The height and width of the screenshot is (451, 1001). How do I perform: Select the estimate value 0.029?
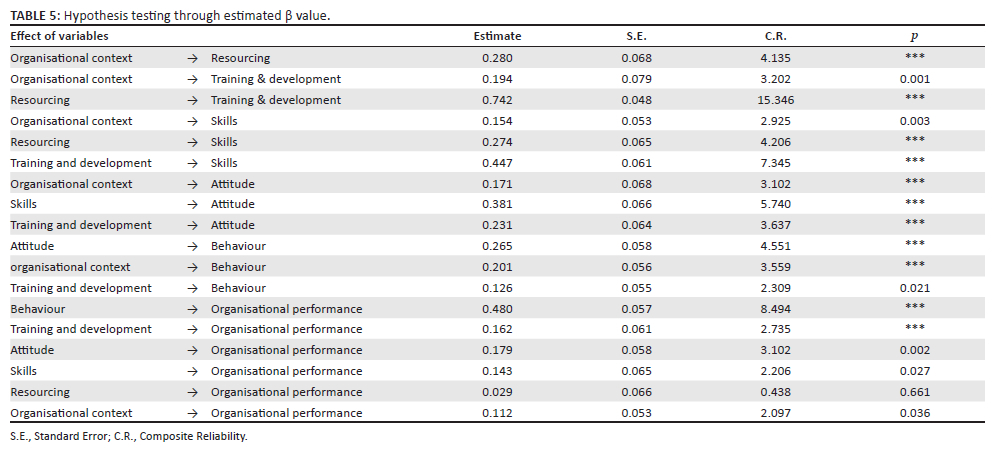pos(497,392)
